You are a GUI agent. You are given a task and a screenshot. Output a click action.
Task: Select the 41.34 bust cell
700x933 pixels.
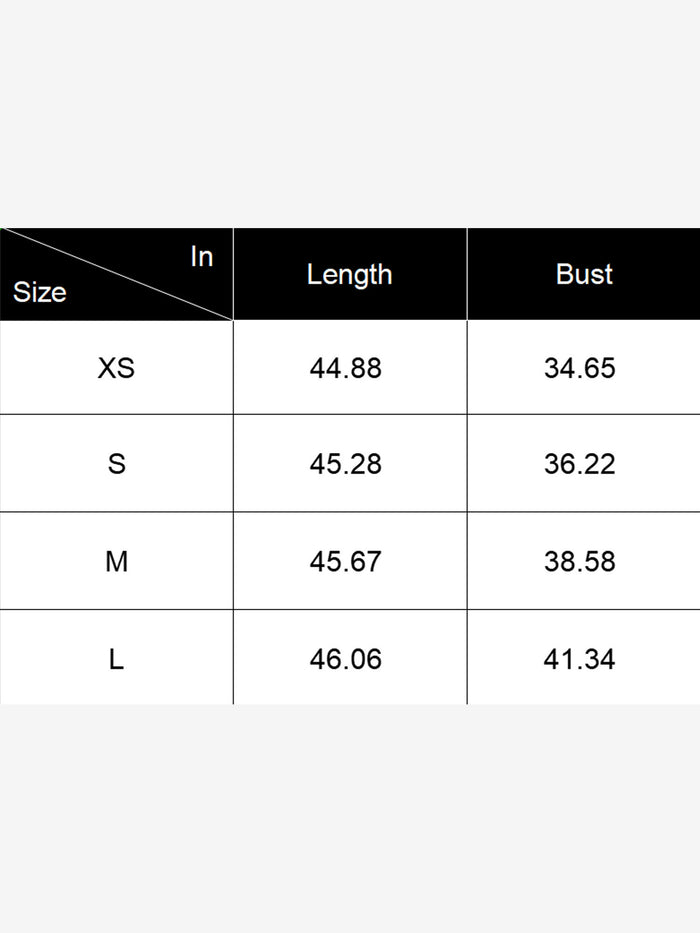coord(580,660)
